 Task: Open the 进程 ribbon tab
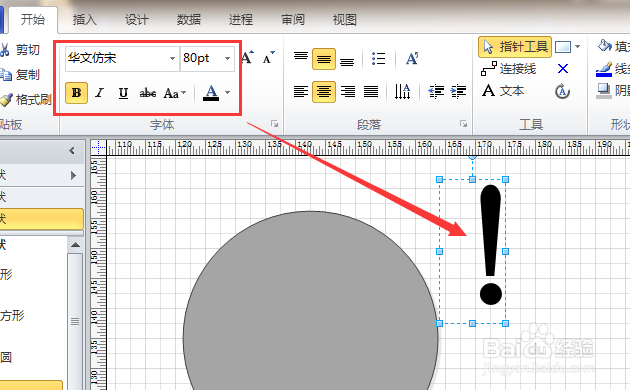[241, 19]
